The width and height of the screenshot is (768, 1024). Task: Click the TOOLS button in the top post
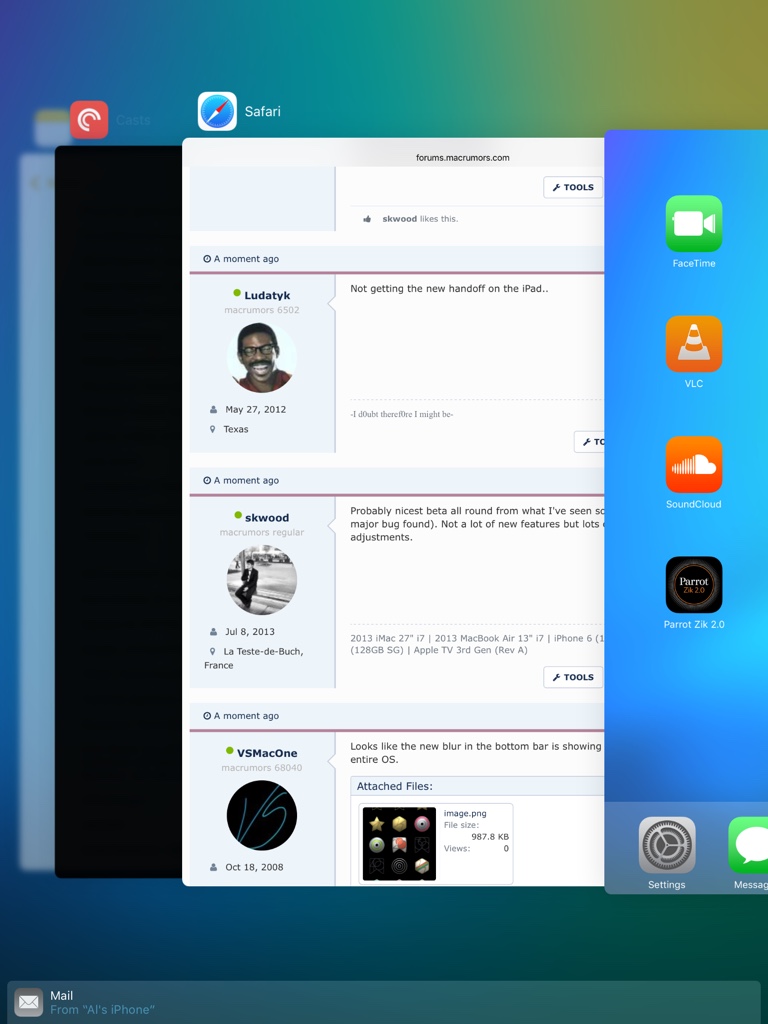573,187
